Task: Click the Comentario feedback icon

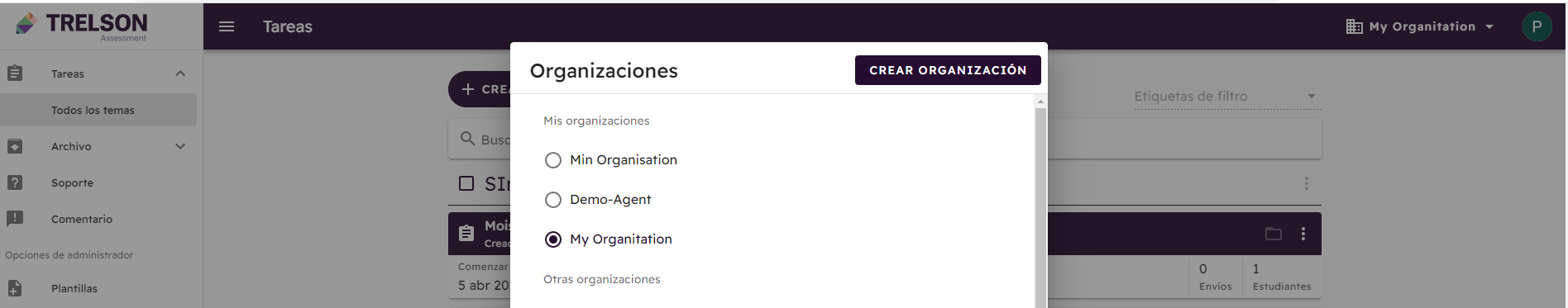Action: tap(15, 219)
